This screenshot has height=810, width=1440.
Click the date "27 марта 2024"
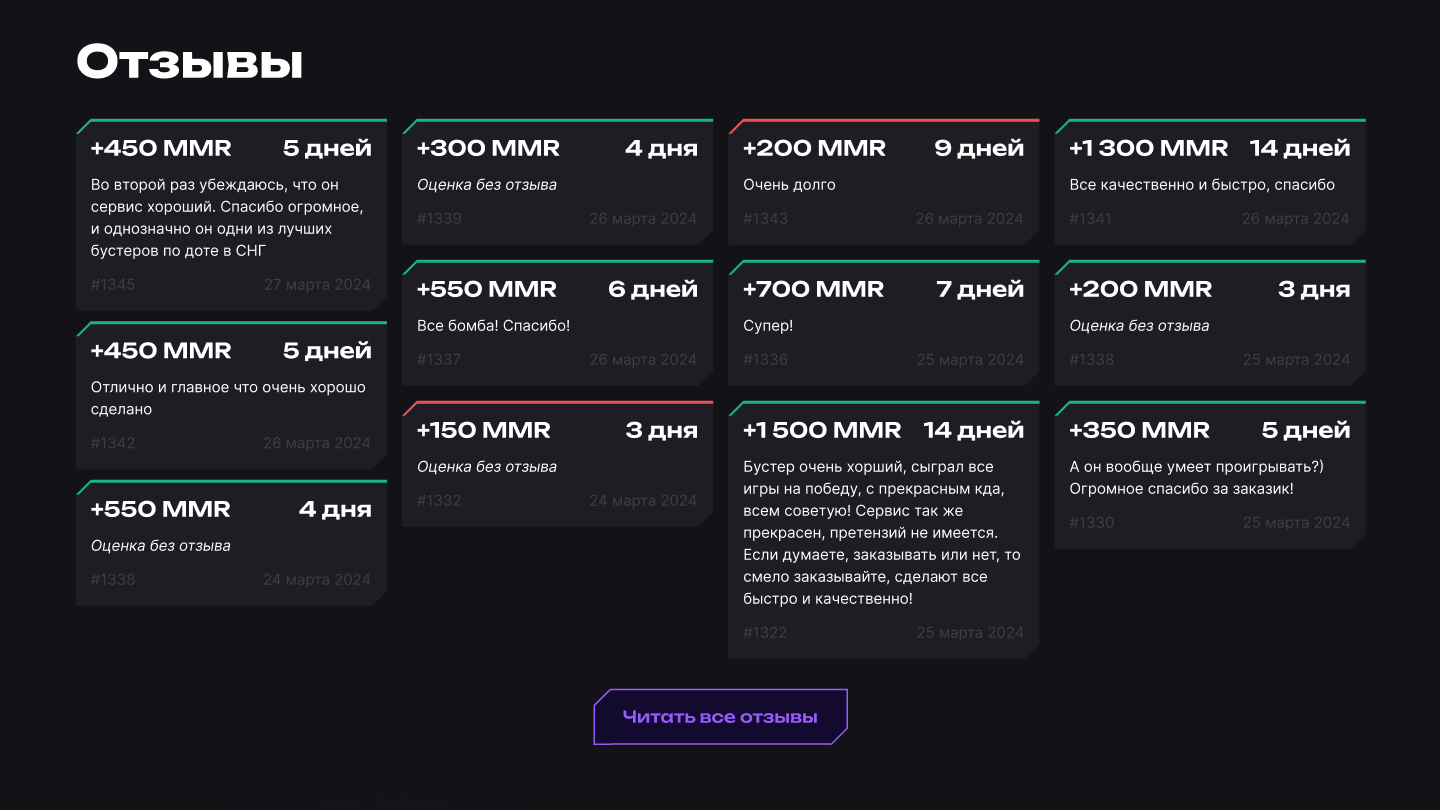click(317, 285)
